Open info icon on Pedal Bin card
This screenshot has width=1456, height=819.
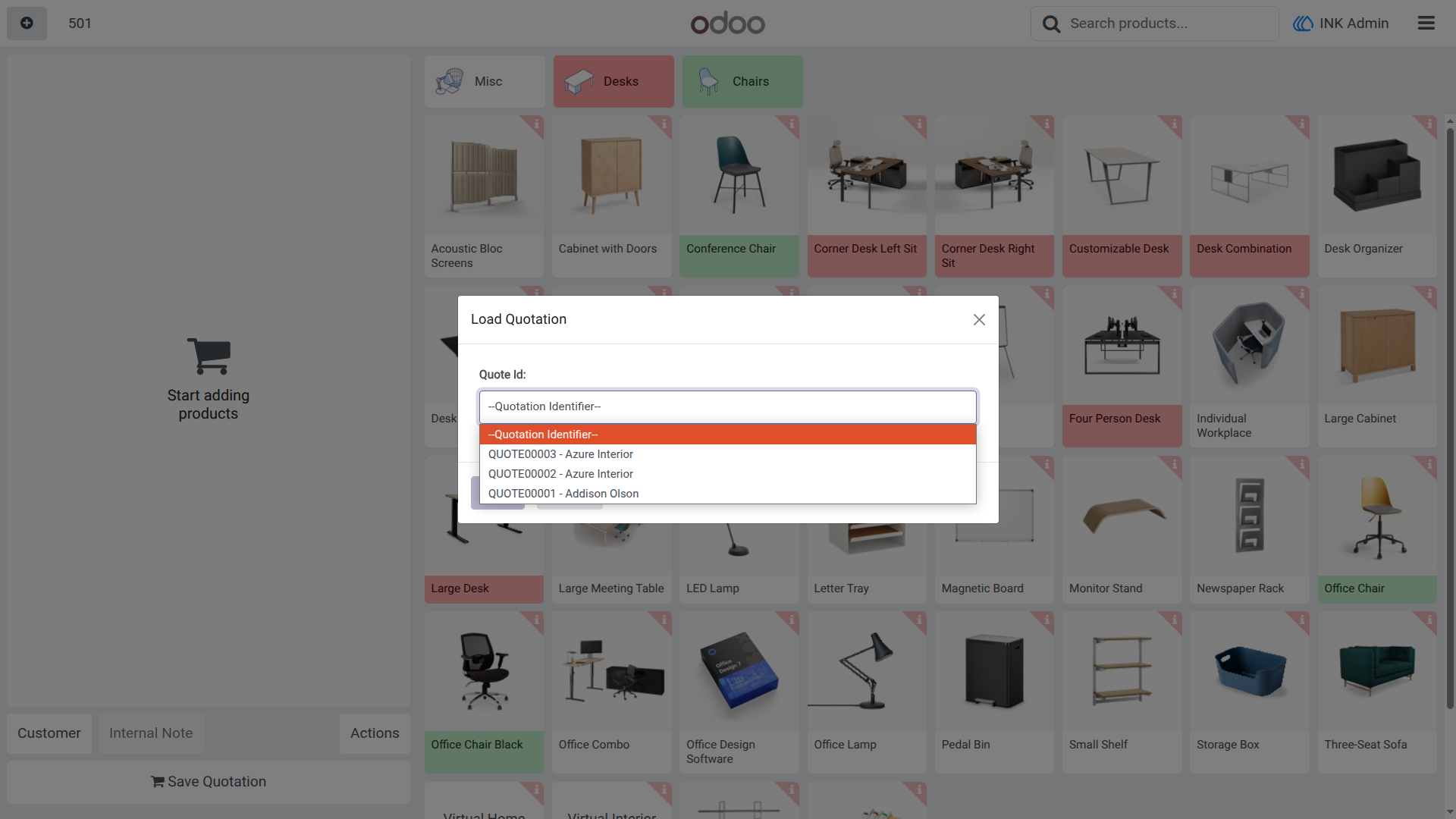coord(1046,620)
